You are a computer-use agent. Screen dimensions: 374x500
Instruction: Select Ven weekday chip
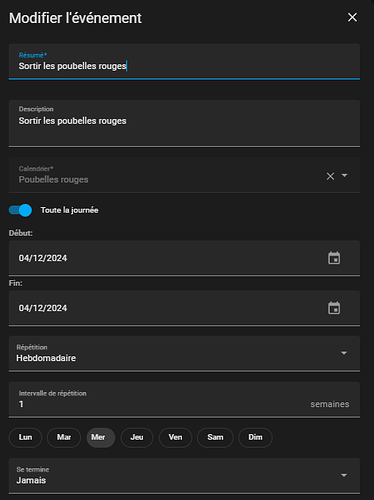coord(175,437)
